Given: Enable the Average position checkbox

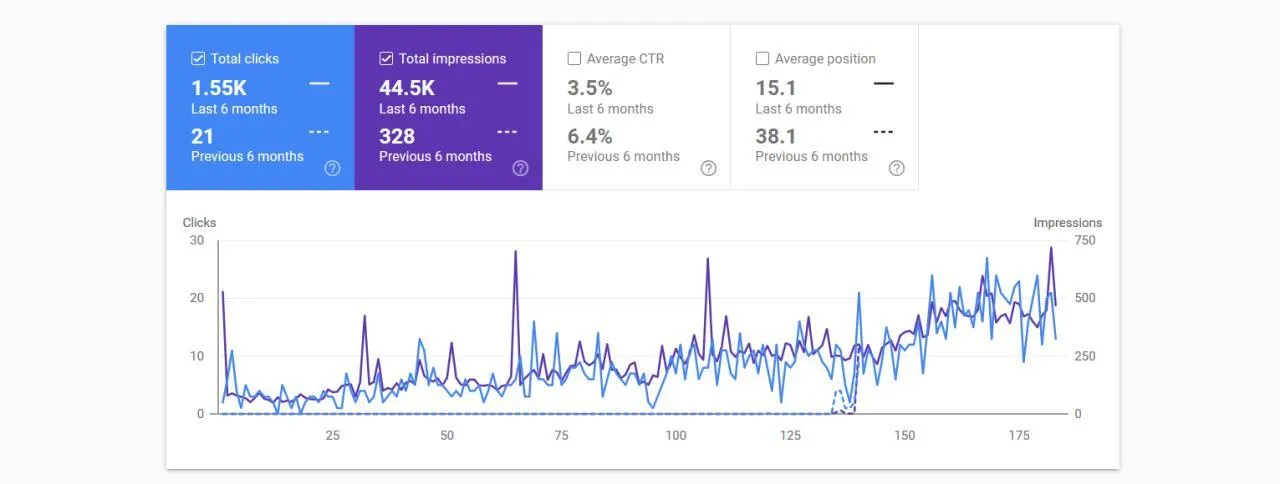Looking at the screenshot, I should (762, 59).
